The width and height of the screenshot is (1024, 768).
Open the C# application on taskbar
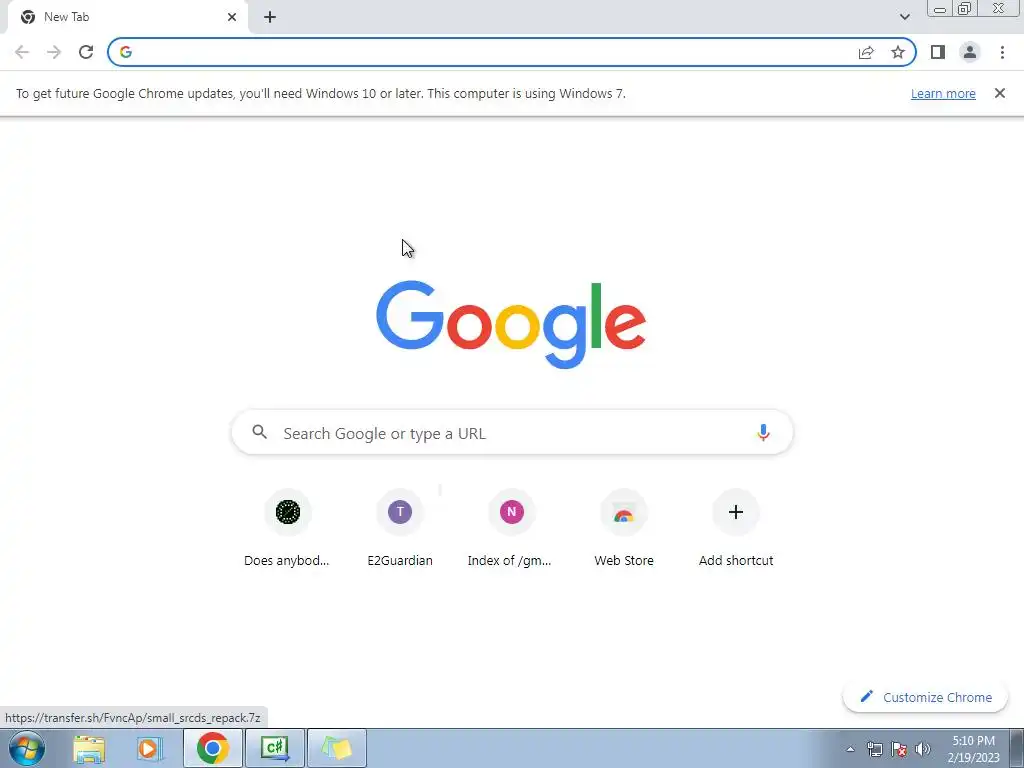(275, 748)
